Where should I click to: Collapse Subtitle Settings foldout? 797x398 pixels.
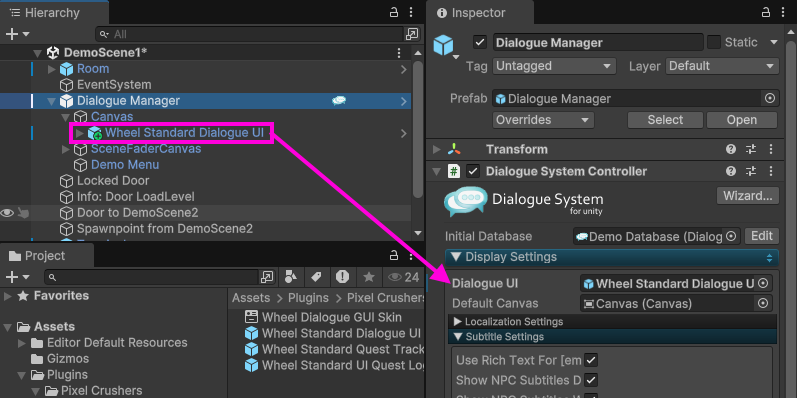click(457, 336)
